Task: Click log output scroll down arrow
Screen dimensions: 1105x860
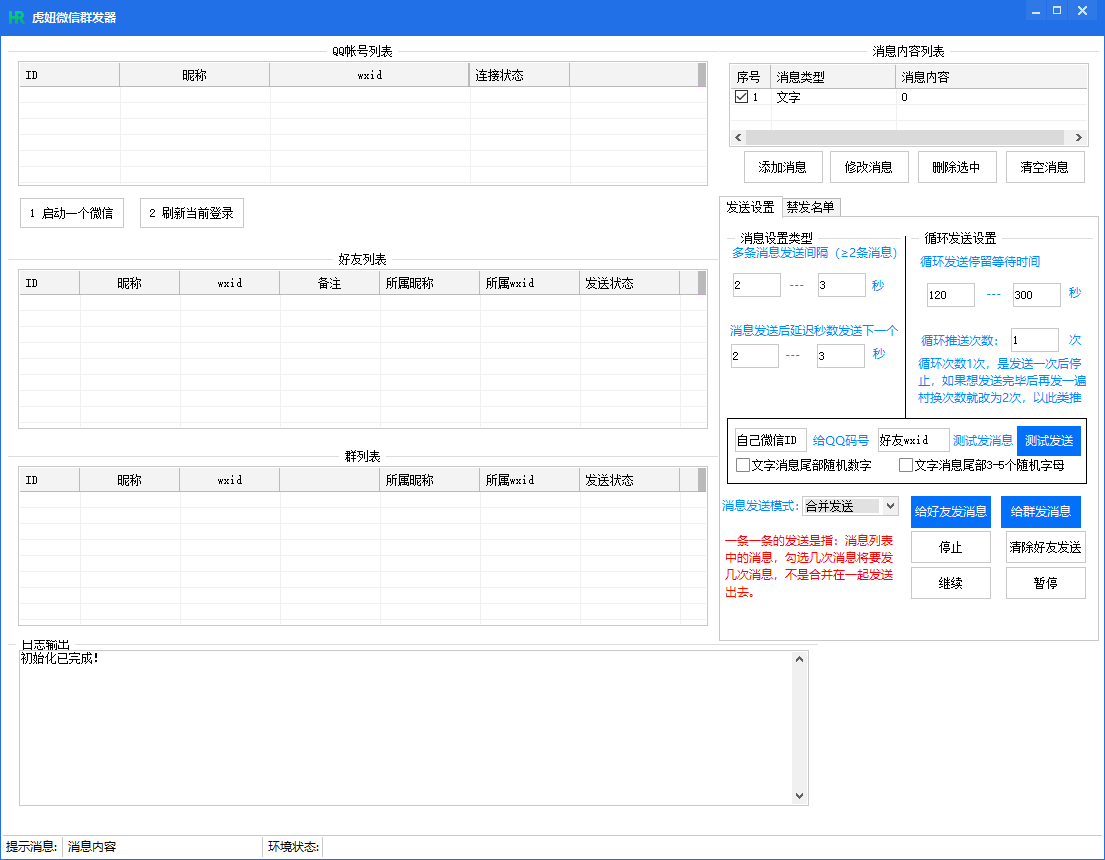Action: (x=799, y=796)
